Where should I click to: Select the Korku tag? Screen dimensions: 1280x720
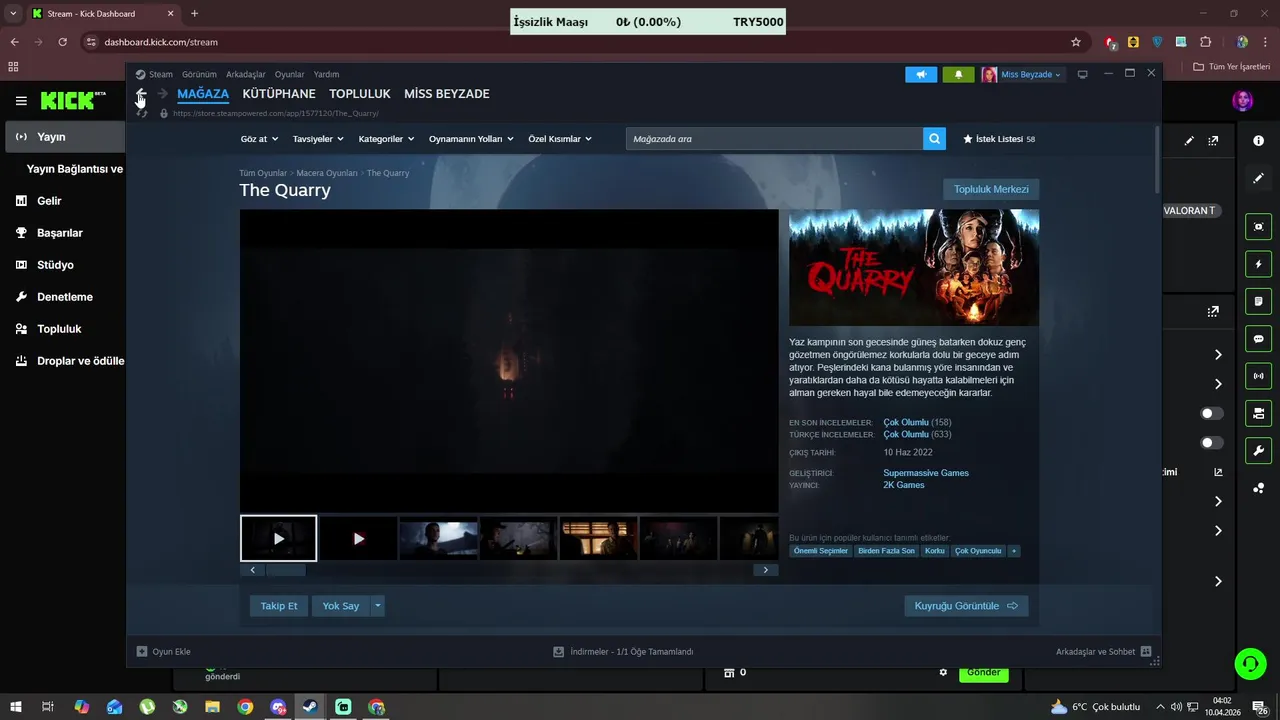(935, 551)
